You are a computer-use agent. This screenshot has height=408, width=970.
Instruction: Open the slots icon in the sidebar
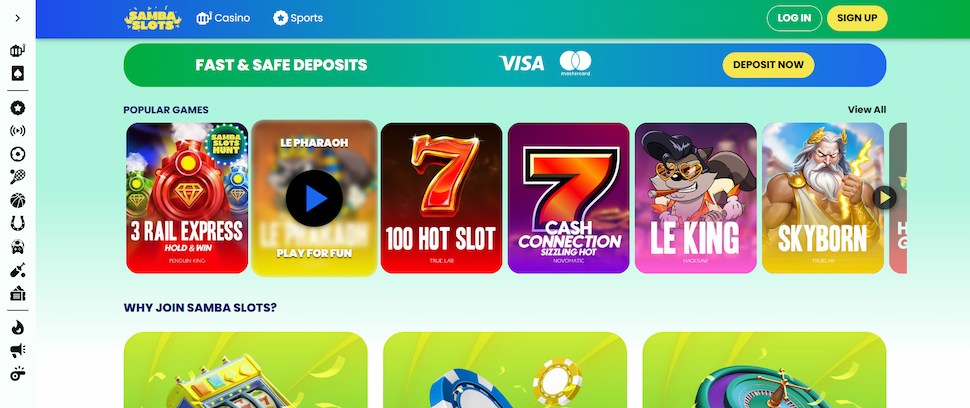[x=17, y=51]
